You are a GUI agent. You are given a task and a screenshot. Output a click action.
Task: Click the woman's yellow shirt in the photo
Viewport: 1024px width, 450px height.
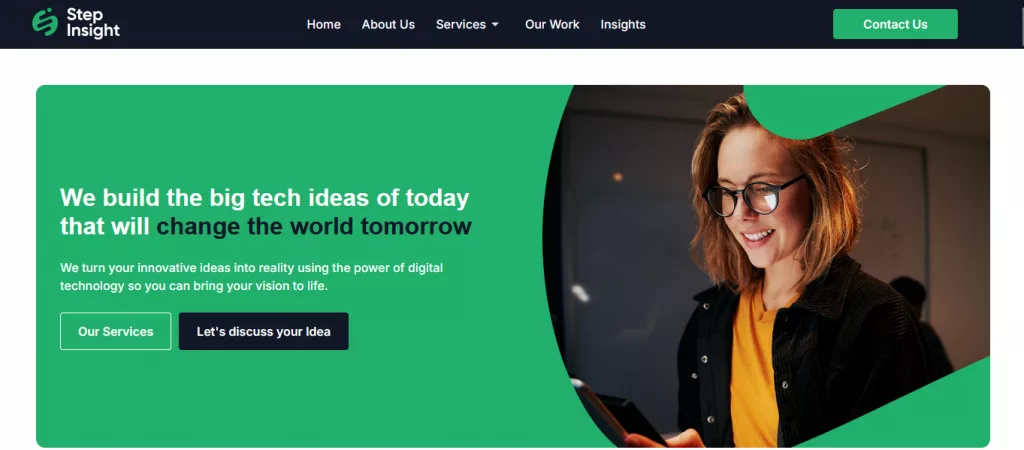point(758,366)
